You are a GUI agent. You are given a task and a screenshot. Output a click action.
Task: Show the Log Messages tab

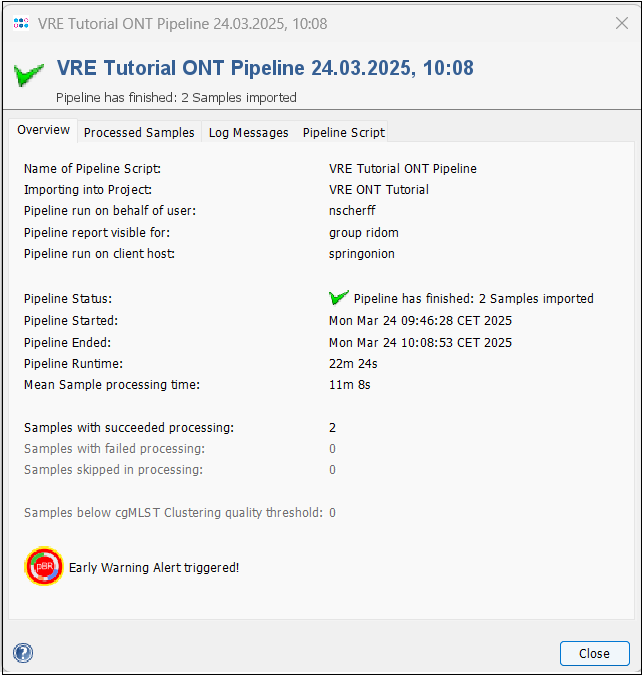point(248,132)
